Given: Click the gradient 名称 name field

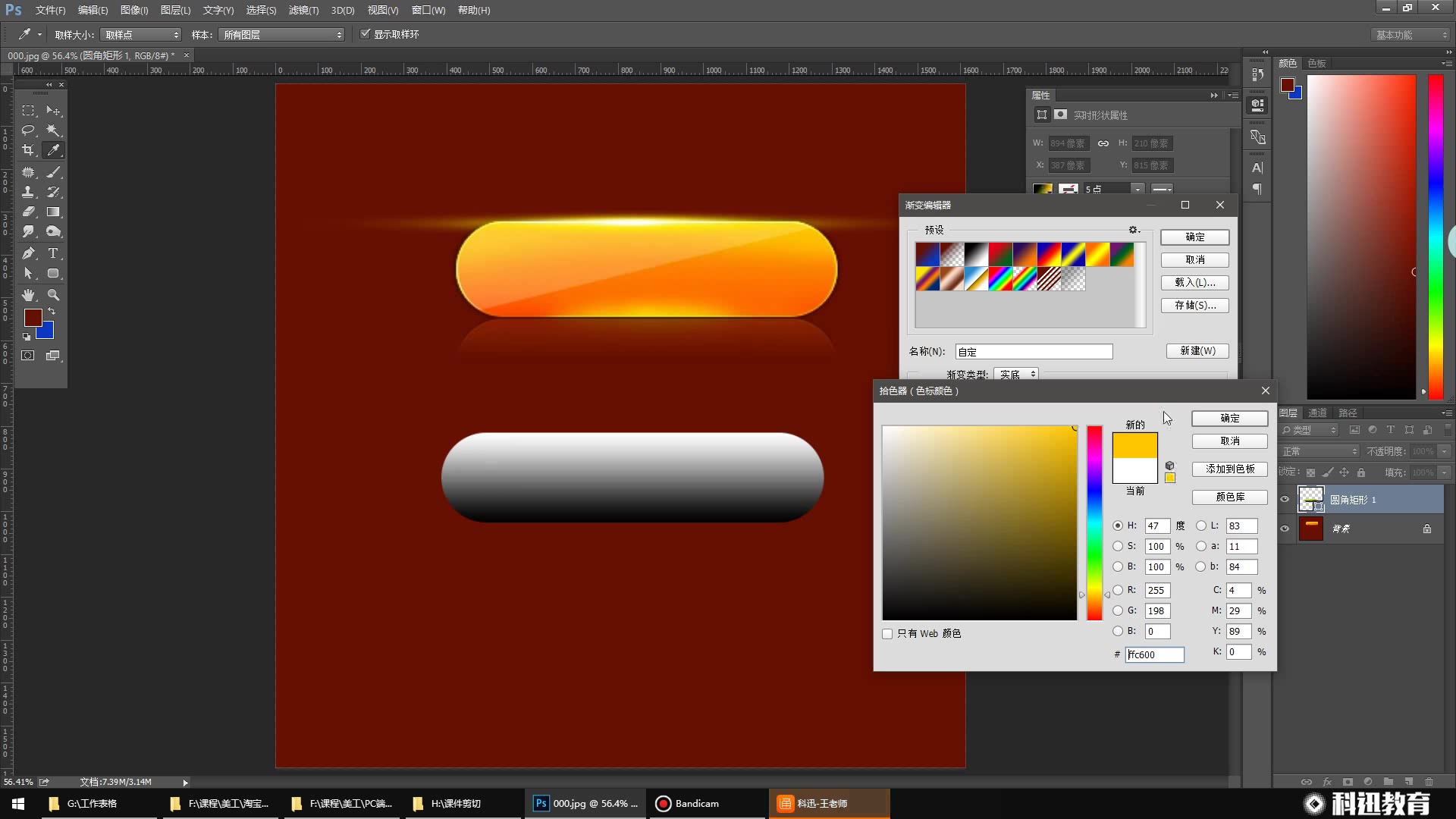Looking at the screenshot, I should point(1034,352).
